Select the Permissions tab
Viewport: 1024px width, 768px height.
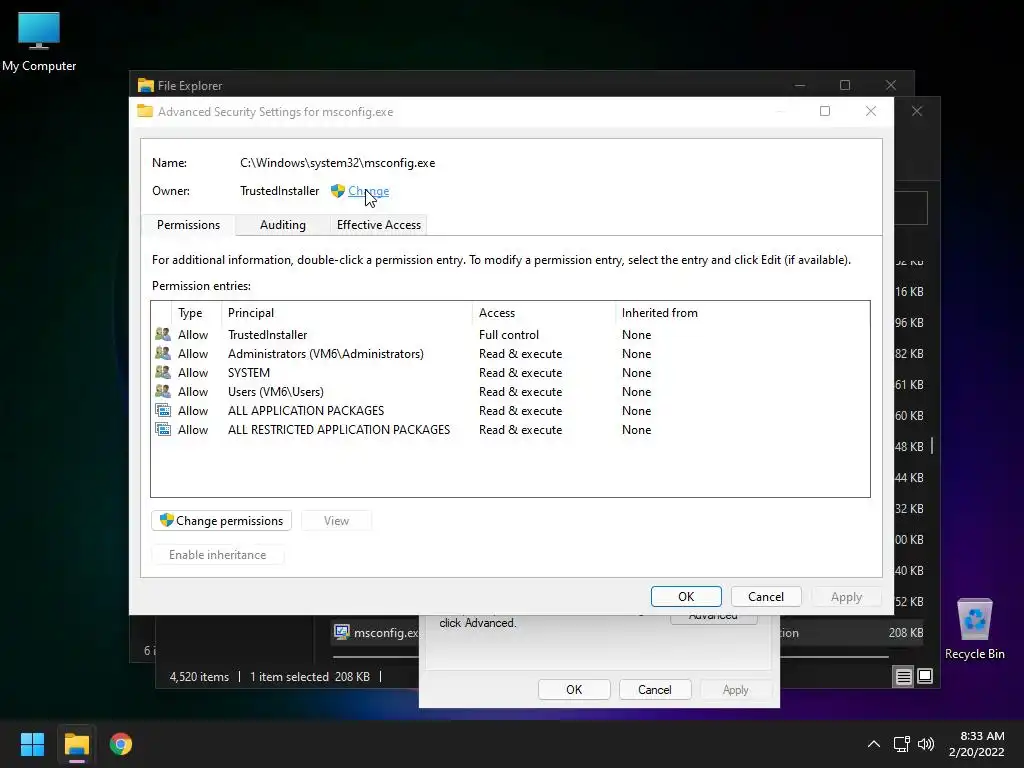188,225
